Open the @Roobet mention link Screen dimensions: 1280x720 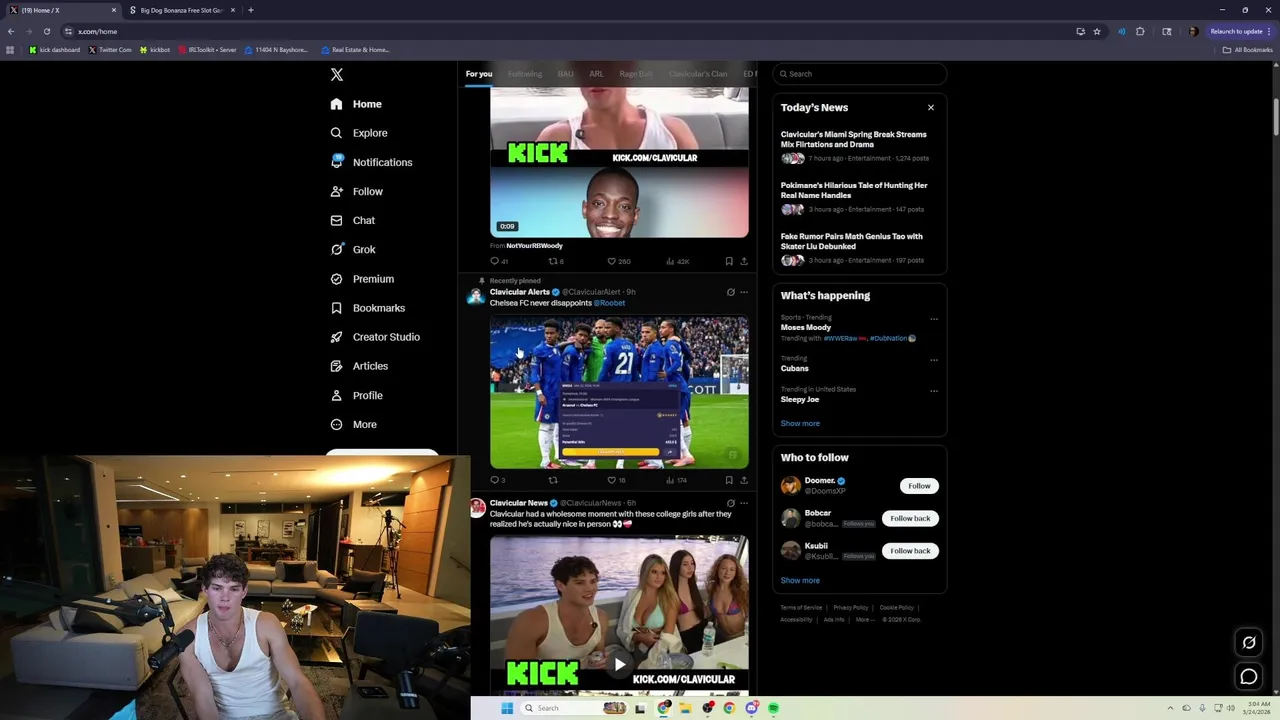[609, 303]
